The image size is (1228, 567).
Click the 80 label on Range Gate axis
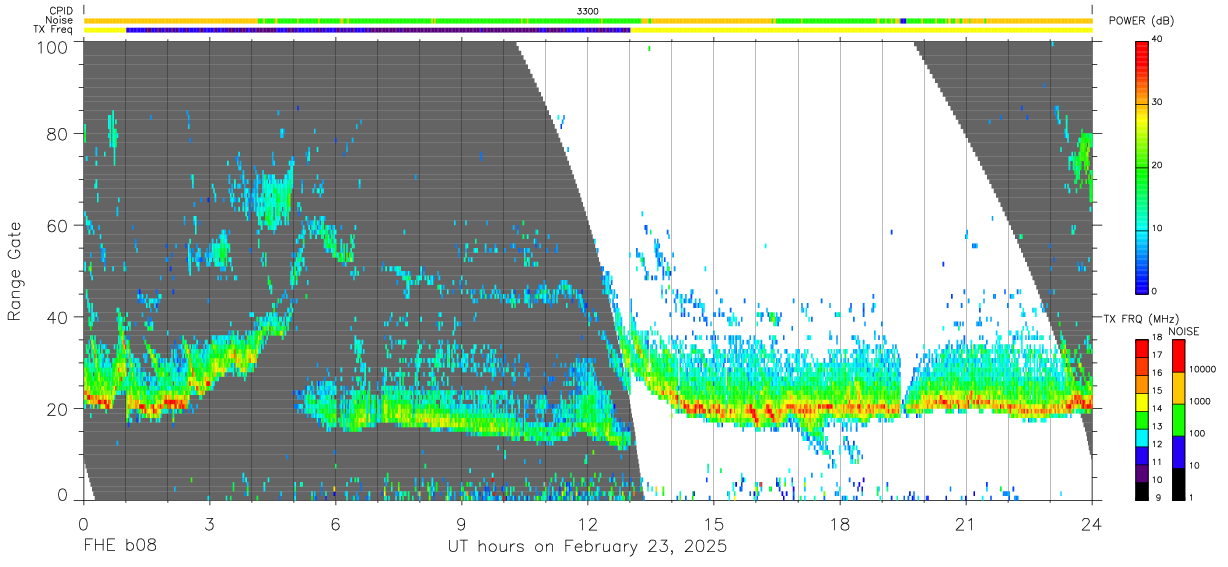[58, 133]
